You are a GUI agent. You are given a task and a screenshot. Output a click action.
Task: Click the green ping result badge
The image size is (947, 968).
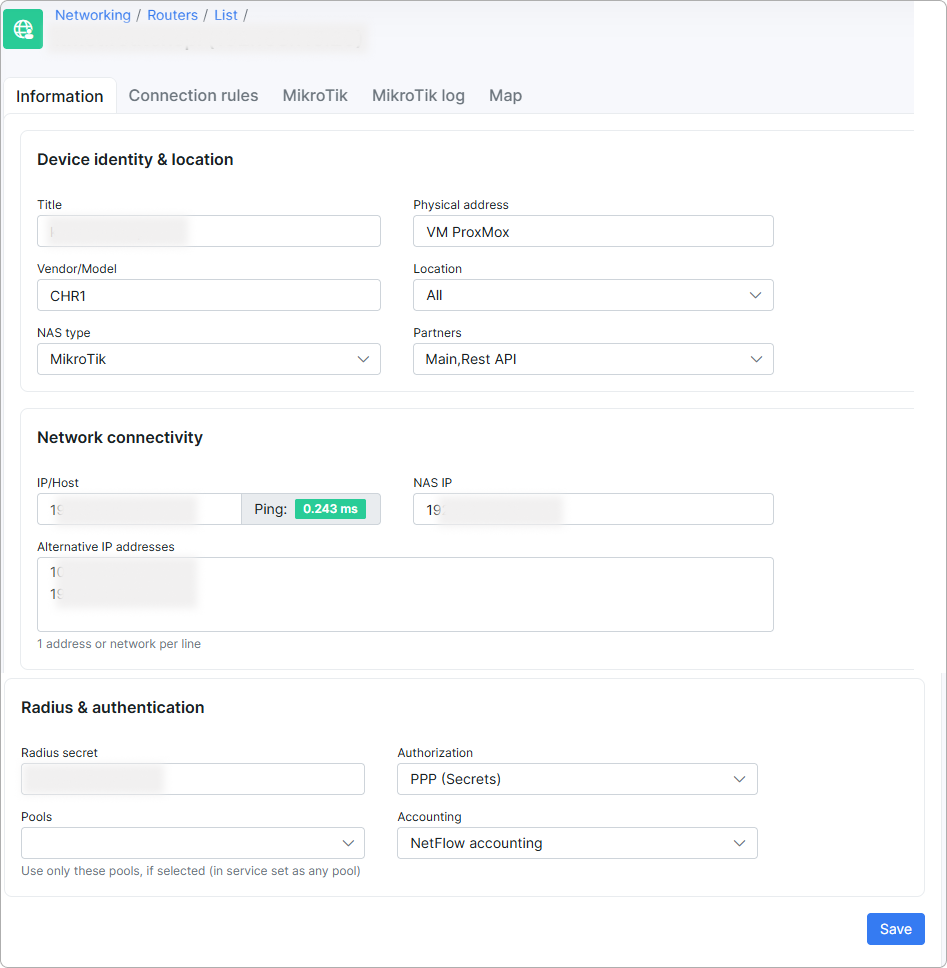[330, 509]
